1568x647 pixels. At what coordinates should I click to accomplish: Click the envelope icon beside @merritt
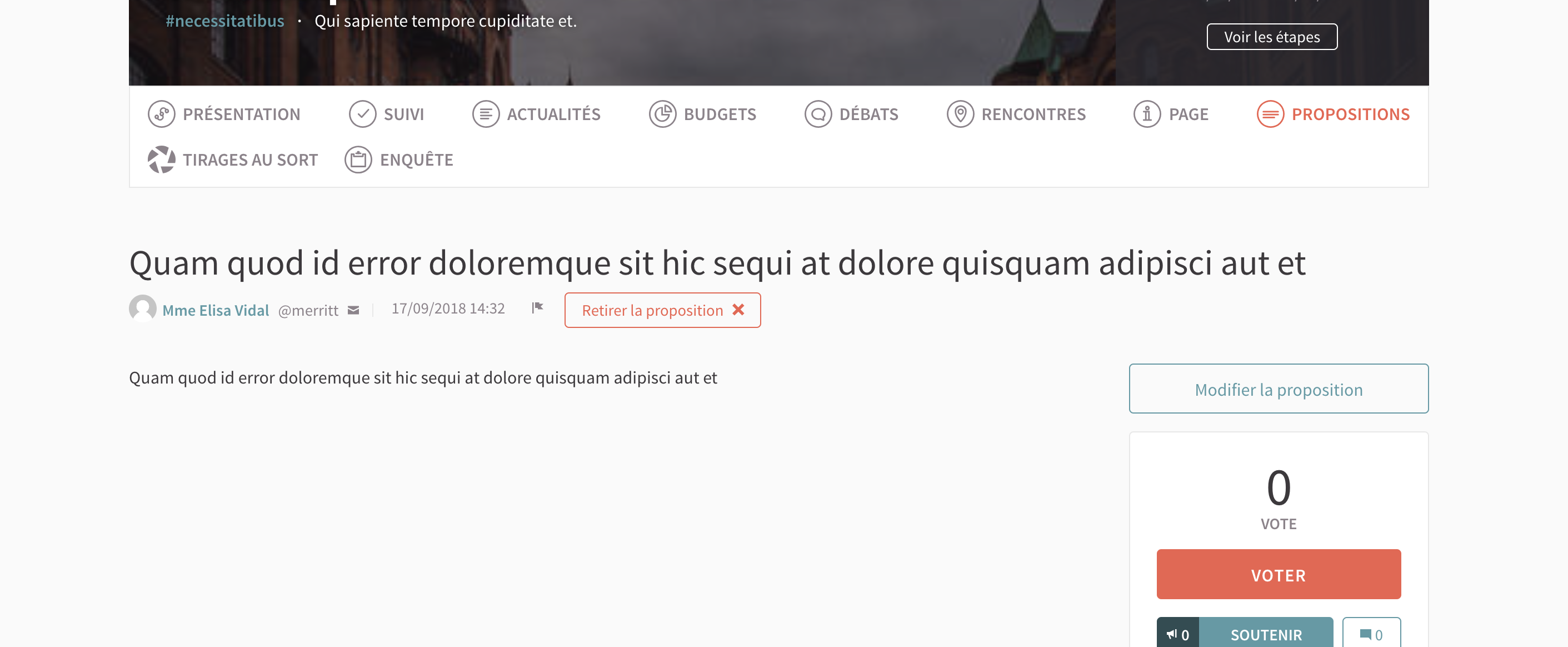pos(353,310)
